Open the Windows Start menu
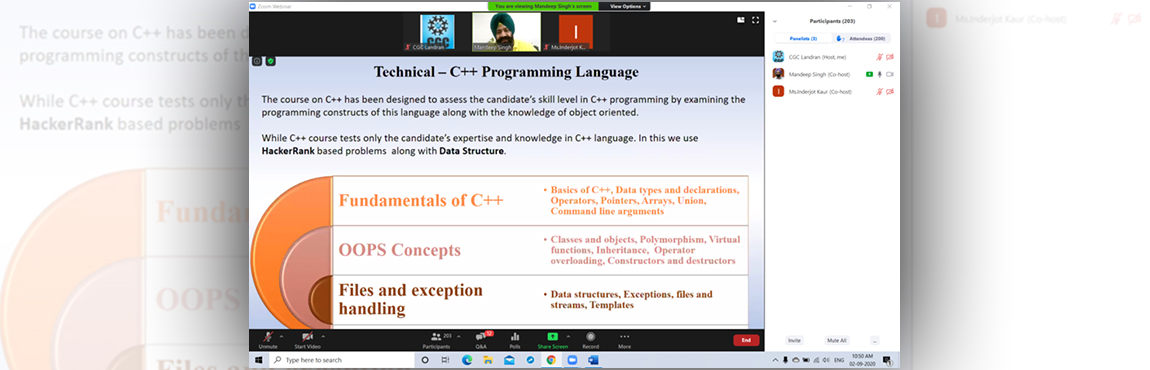The width and height of the screenshot is (1150, 370). [259, 360]
